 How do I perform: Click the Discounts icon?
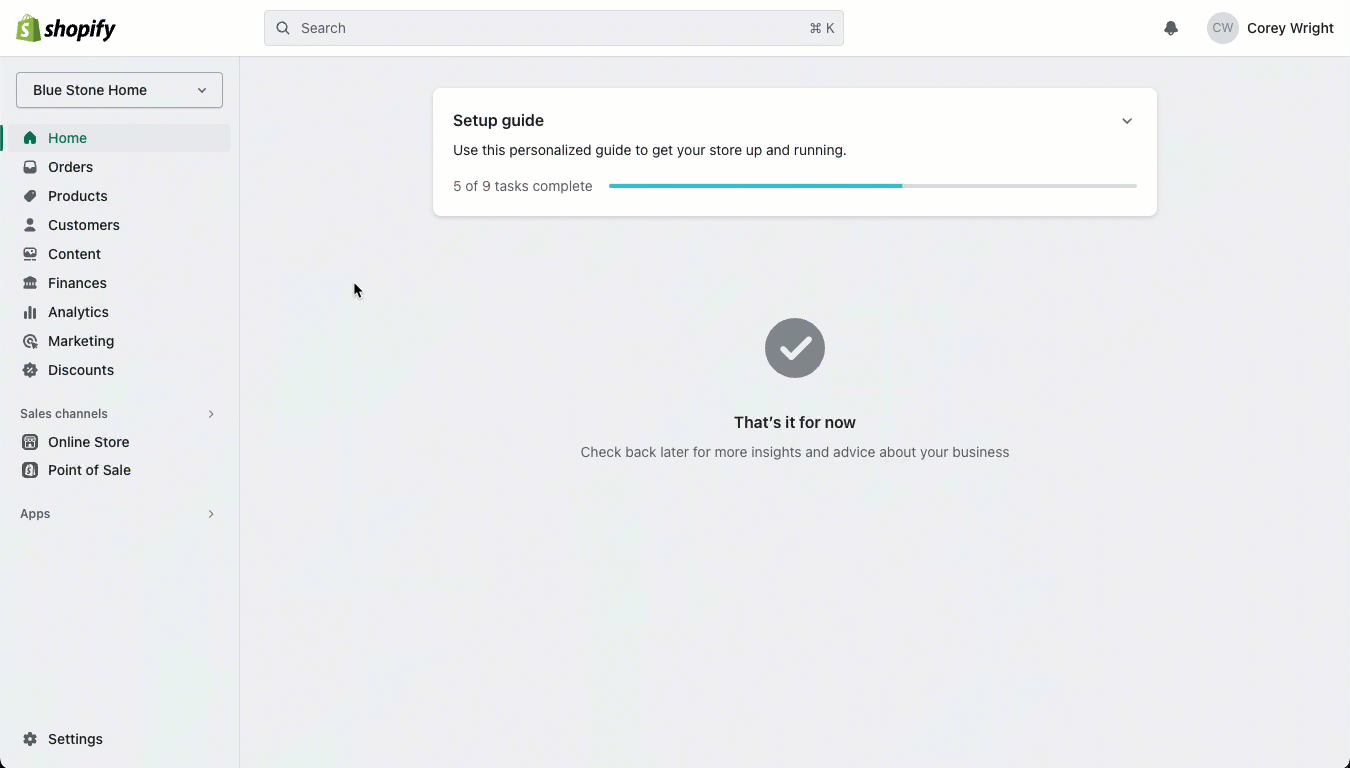[30, 370]
